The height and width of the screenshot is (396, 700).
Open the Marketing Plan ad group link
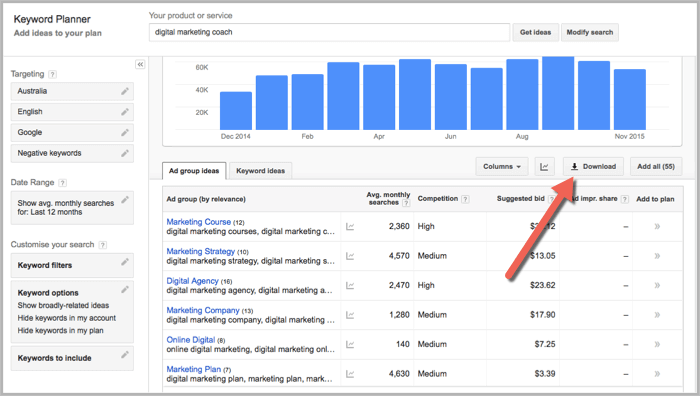pyautogui.click(x=194, y=369)
